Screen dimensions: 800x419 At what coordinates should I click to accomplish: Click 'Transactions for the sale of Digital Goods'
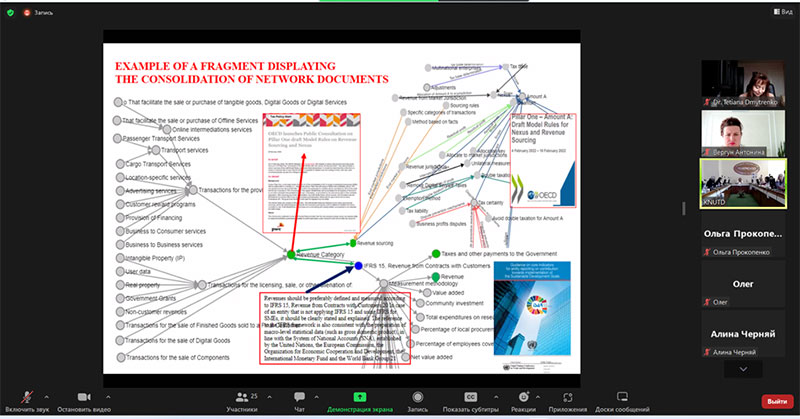[x=178, y=340]
